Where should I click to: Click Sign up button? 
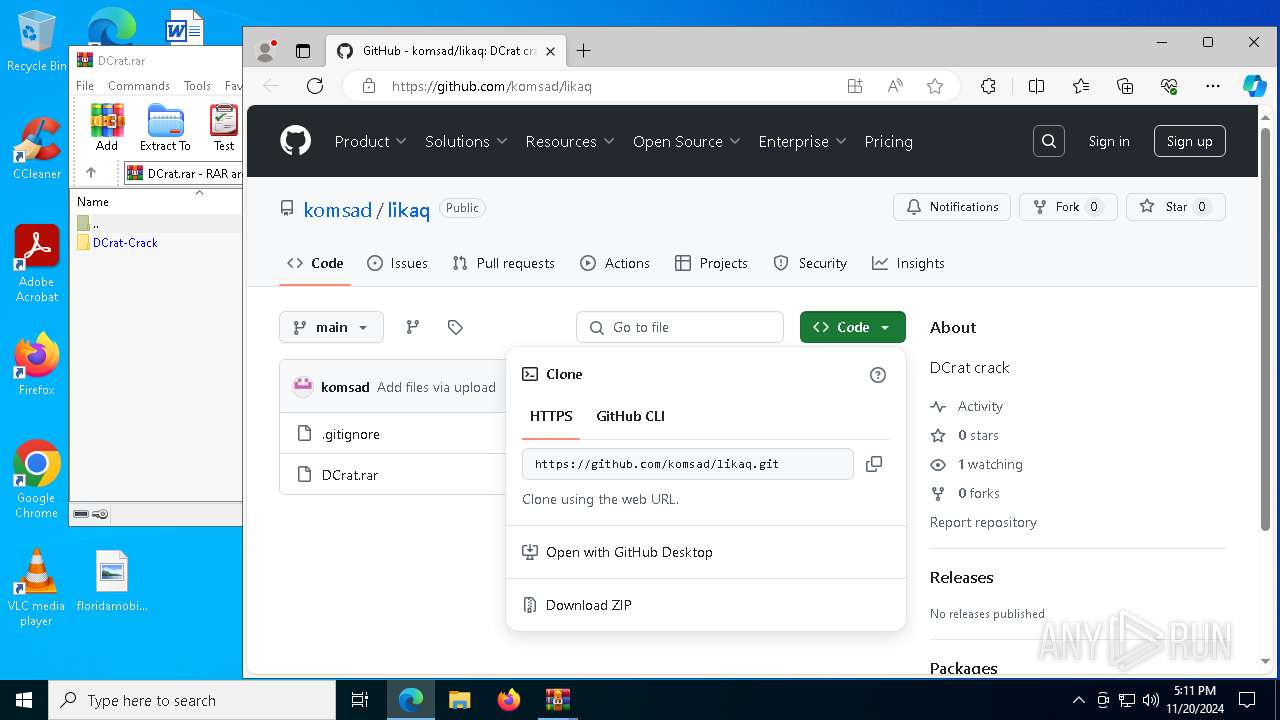(x=1189, y=141)
